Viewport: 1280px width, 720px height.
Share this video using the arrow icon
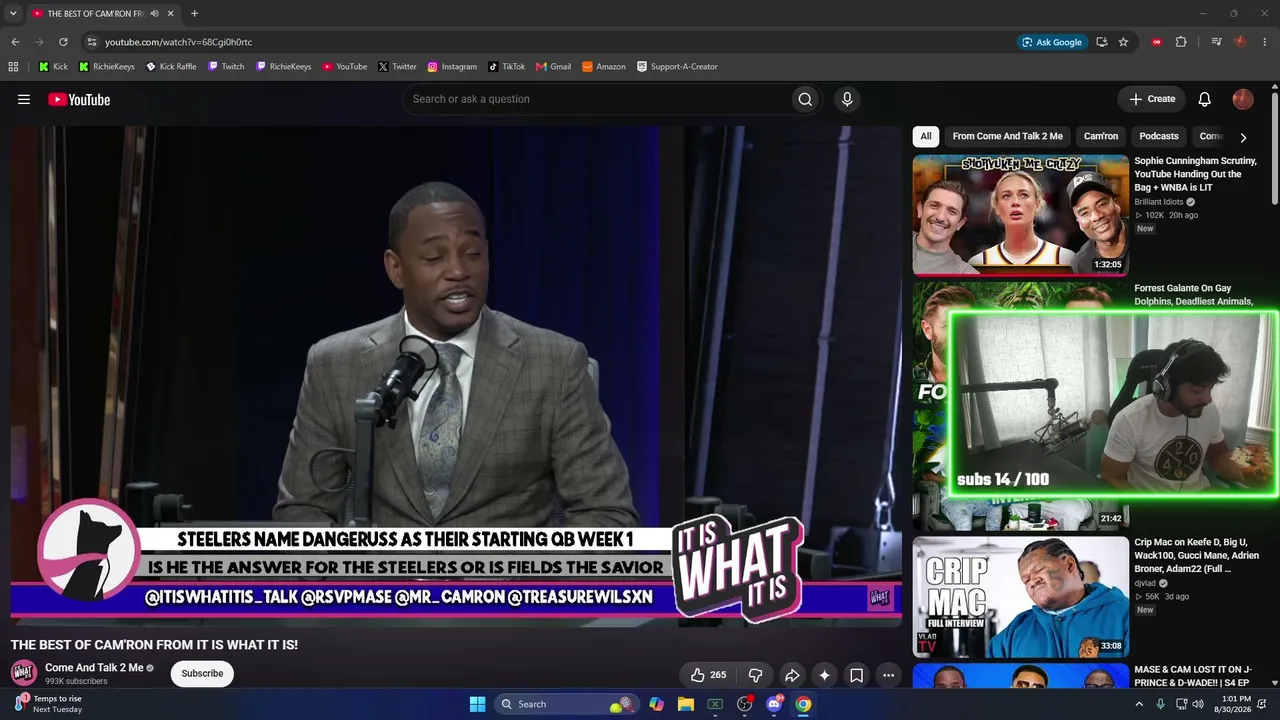[x=792, y=675]
